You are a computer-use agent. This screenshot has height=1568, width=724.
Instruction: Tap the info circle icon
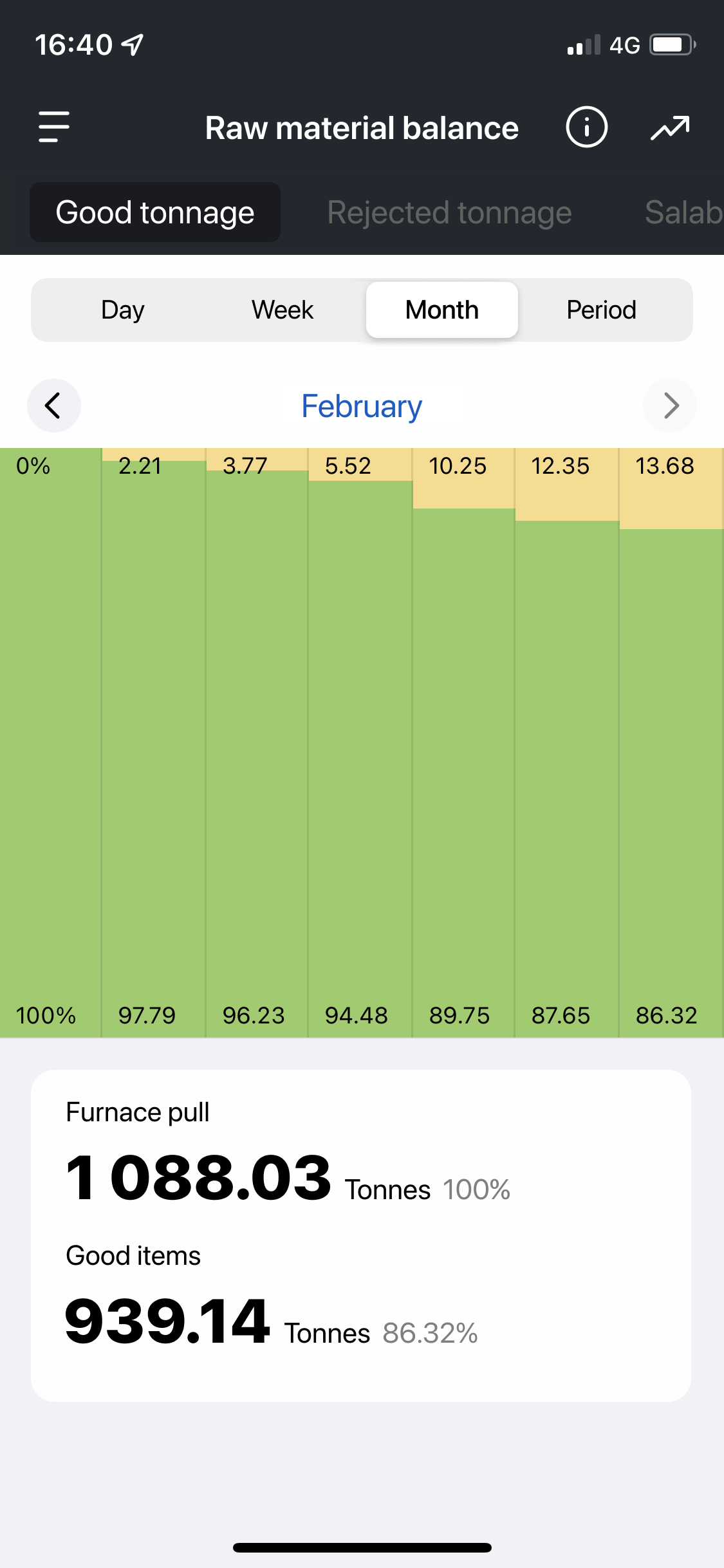pos(586,127)
